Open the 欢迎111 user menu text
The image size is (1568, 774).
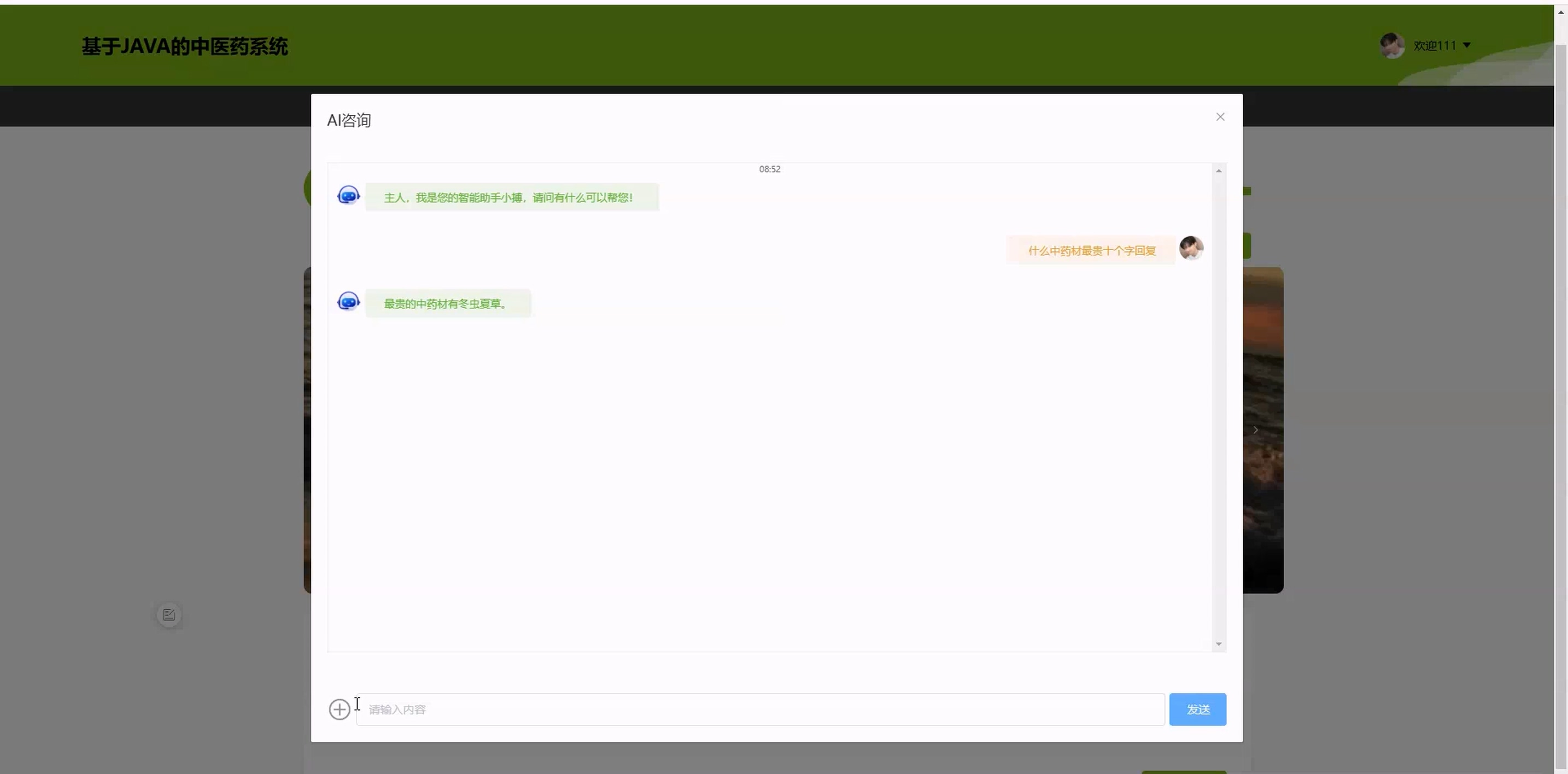pos(1434,45)
